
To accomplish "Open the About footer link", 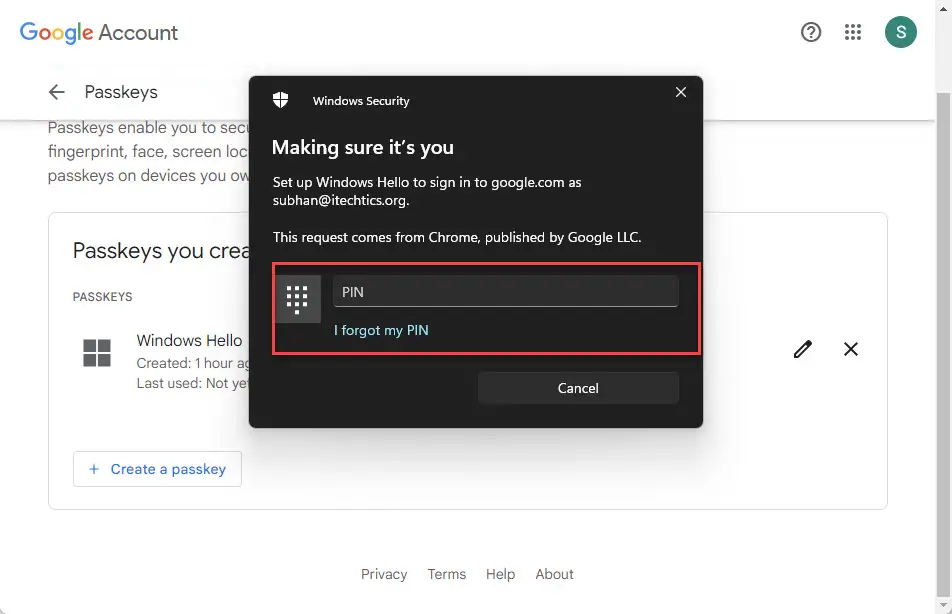I will coord(554,574).
